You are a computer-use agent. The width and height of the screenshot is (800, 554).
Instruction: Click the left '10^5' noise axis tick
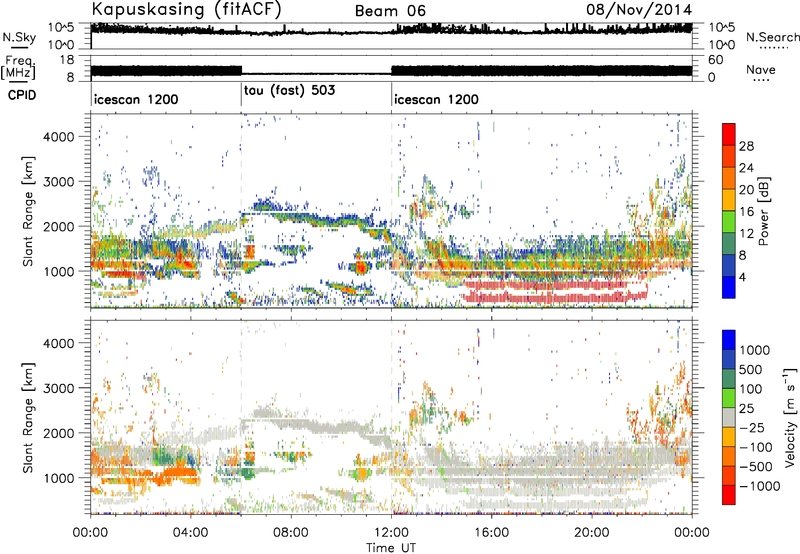[61, 28]
